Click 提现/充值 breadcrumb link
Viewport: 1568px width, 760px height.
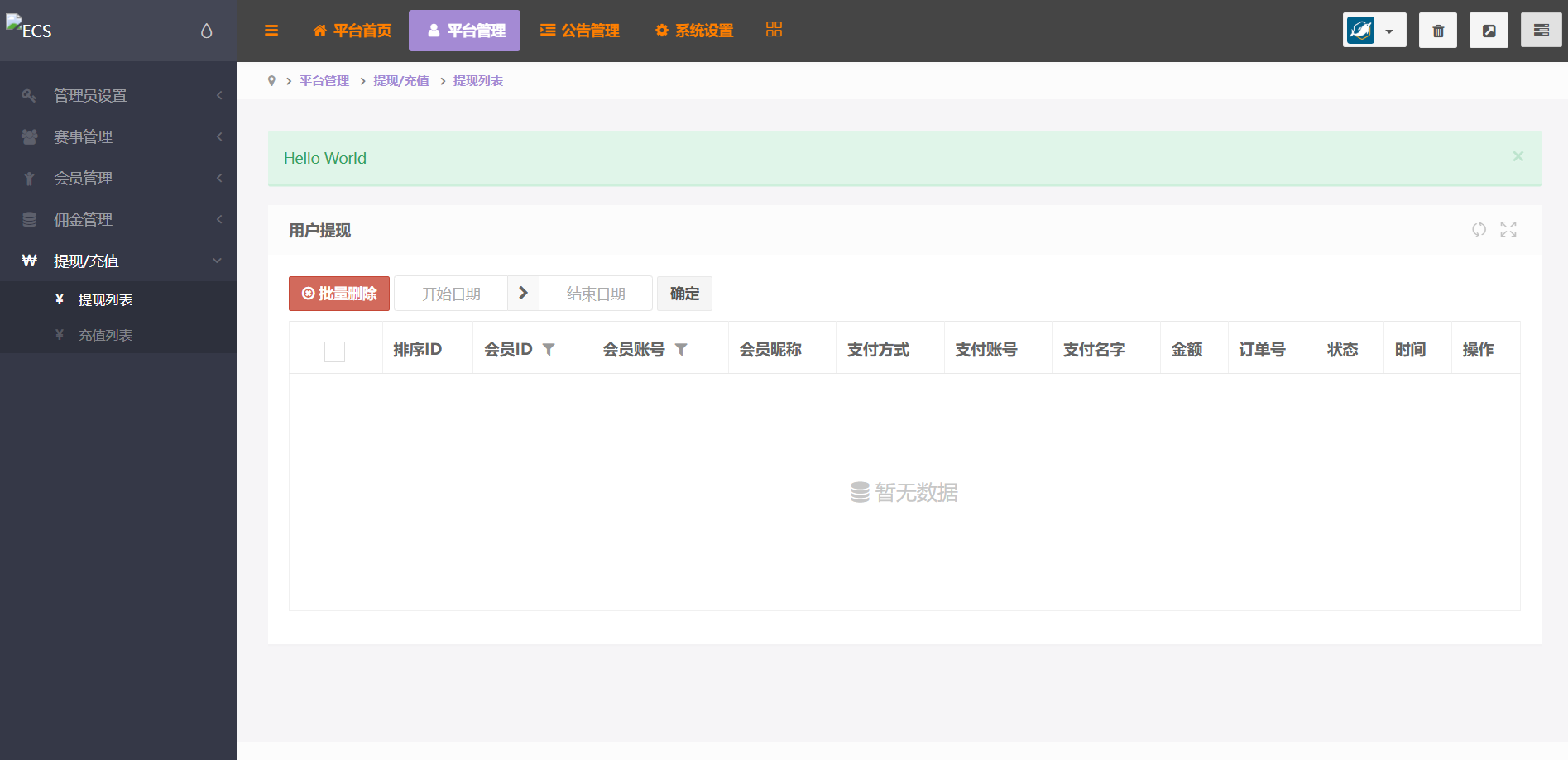tap(401, 81)
